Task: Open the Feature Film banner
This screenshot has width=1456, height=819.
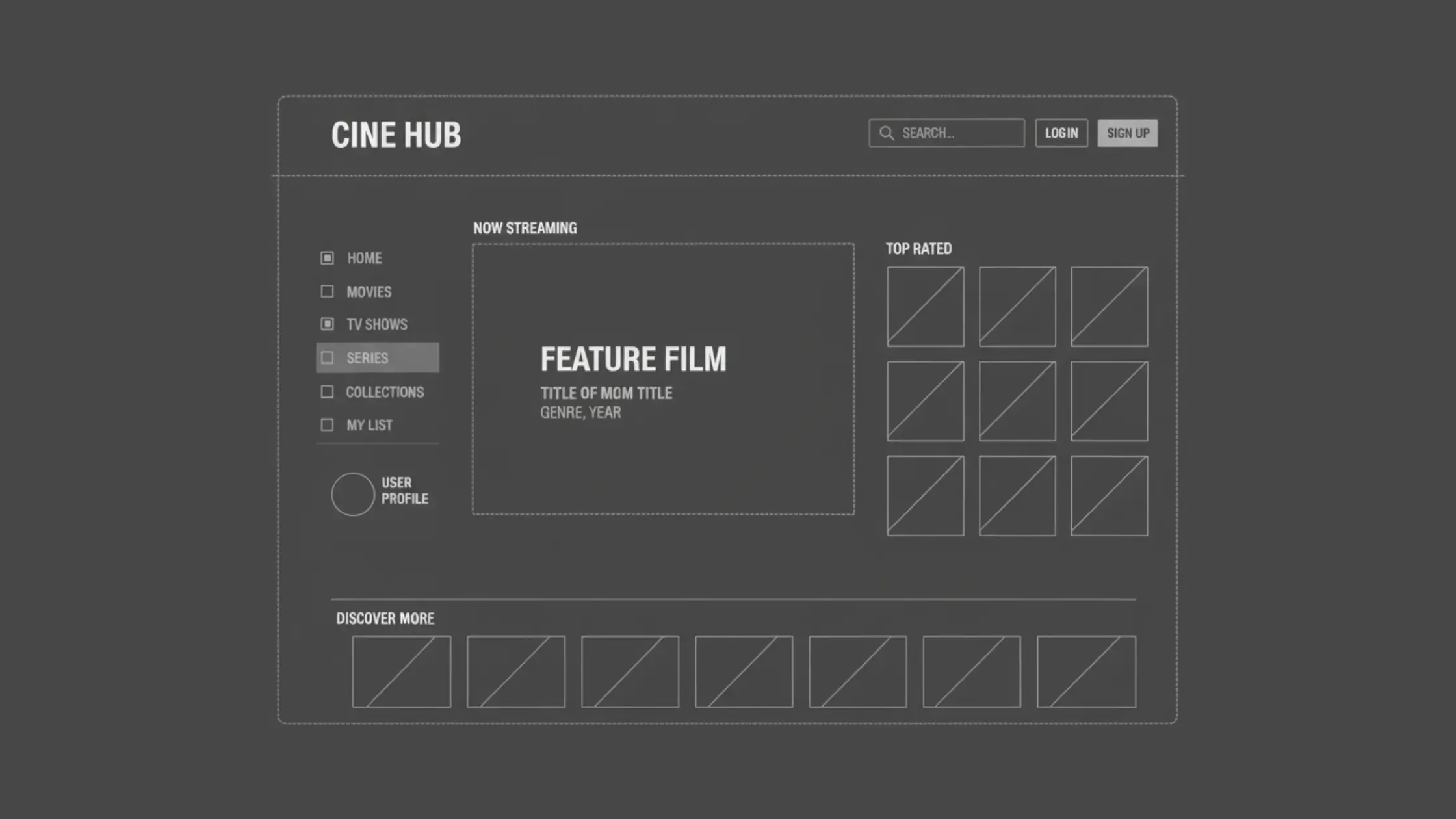Action: (663, 379)
